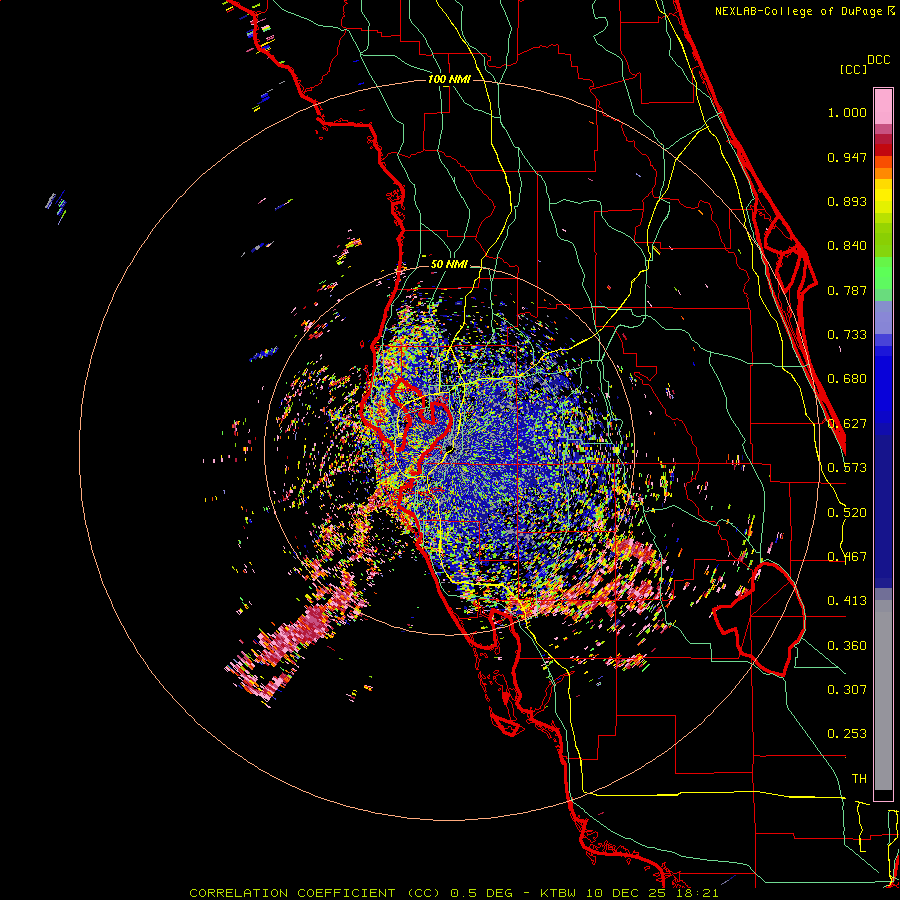This screenshot has height=900, width=900.
Task: Click the 0.360 scale value
Action: click(847, 646)
